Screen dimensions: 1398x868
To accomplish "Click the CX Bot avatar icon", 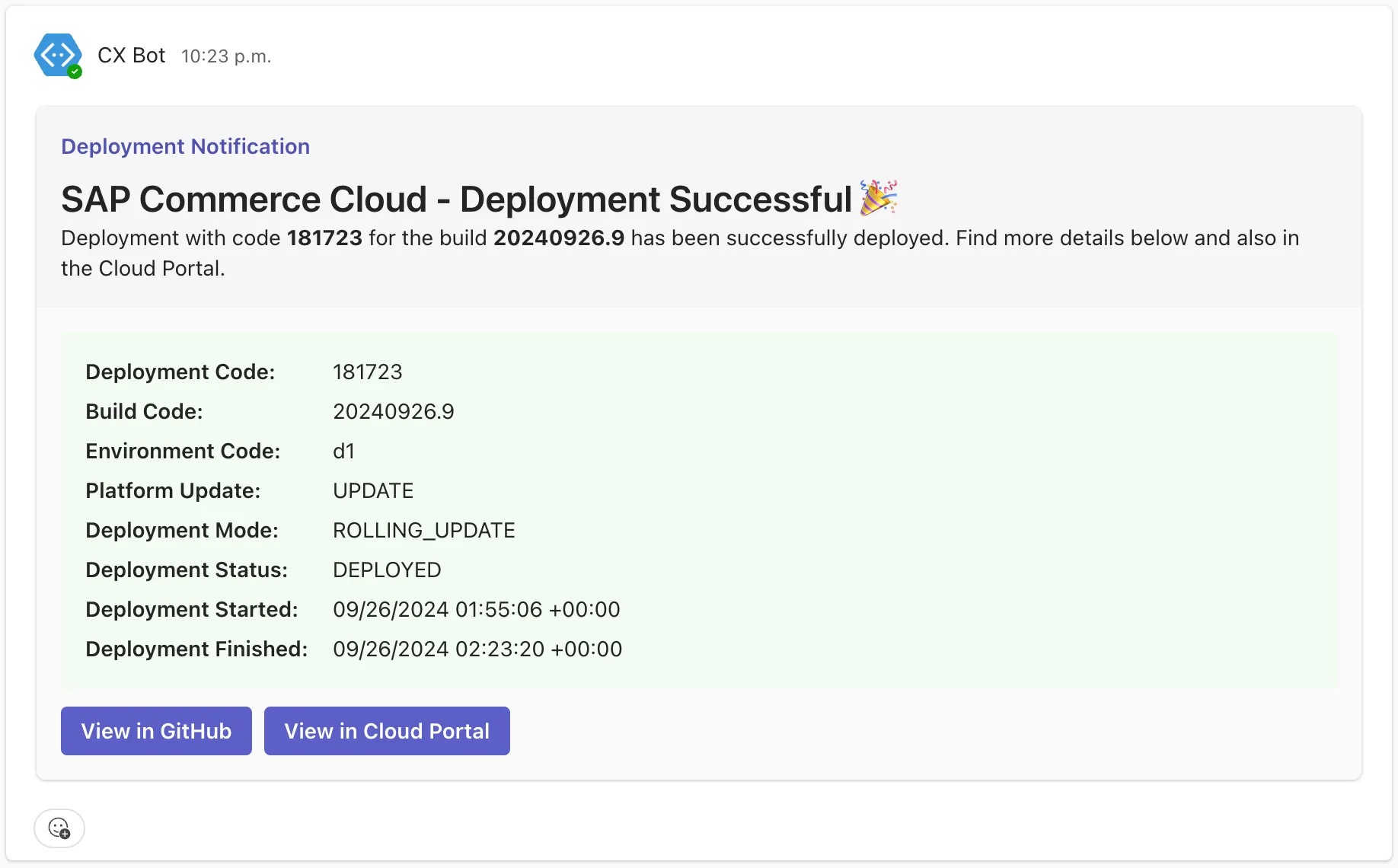I will (x=57, y=55).
